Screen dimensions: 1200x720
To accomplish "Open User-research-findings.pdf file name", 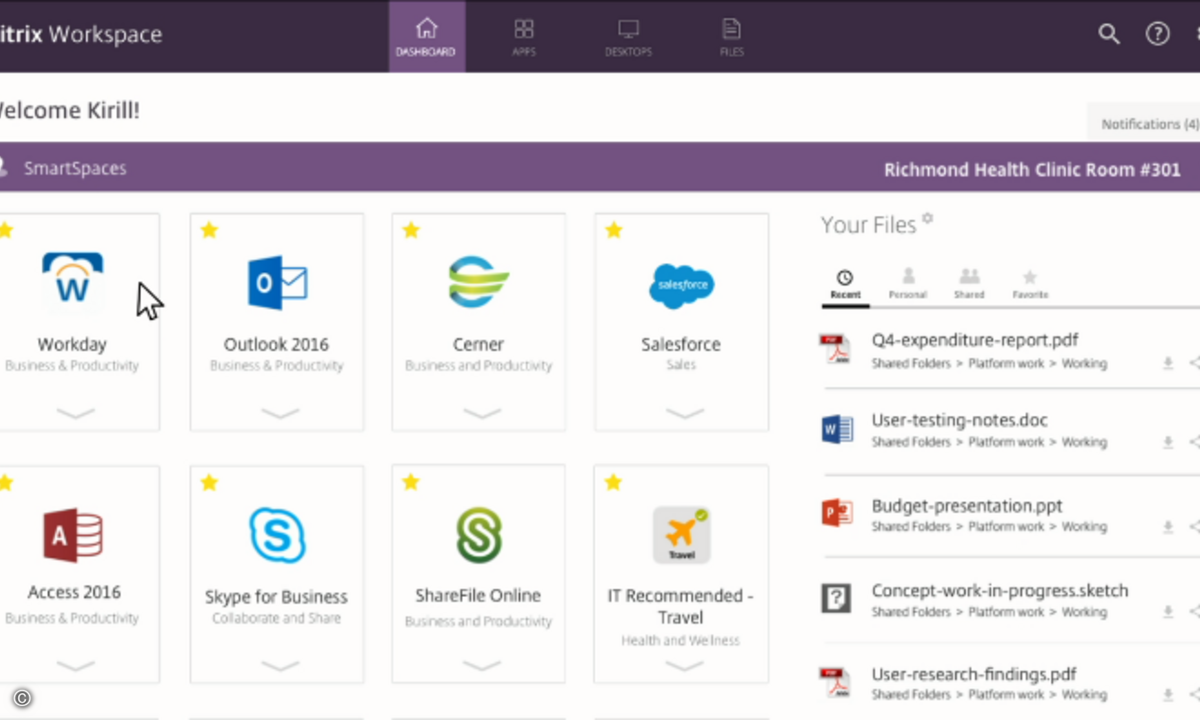I will tap(973, 674).
